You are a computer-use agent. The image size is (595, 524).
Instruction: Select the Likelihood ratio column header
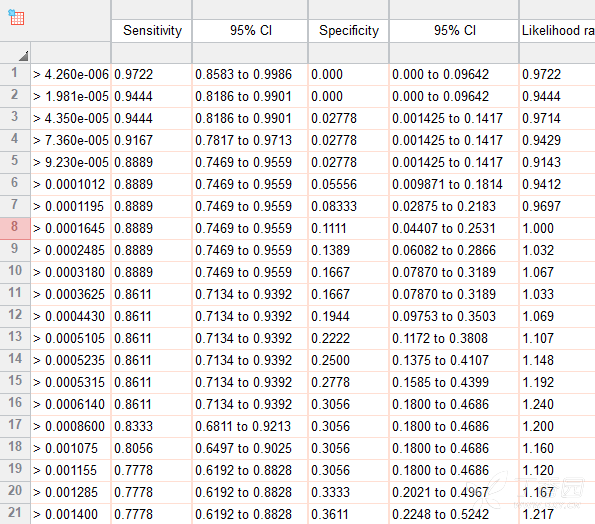pos(557,31)
